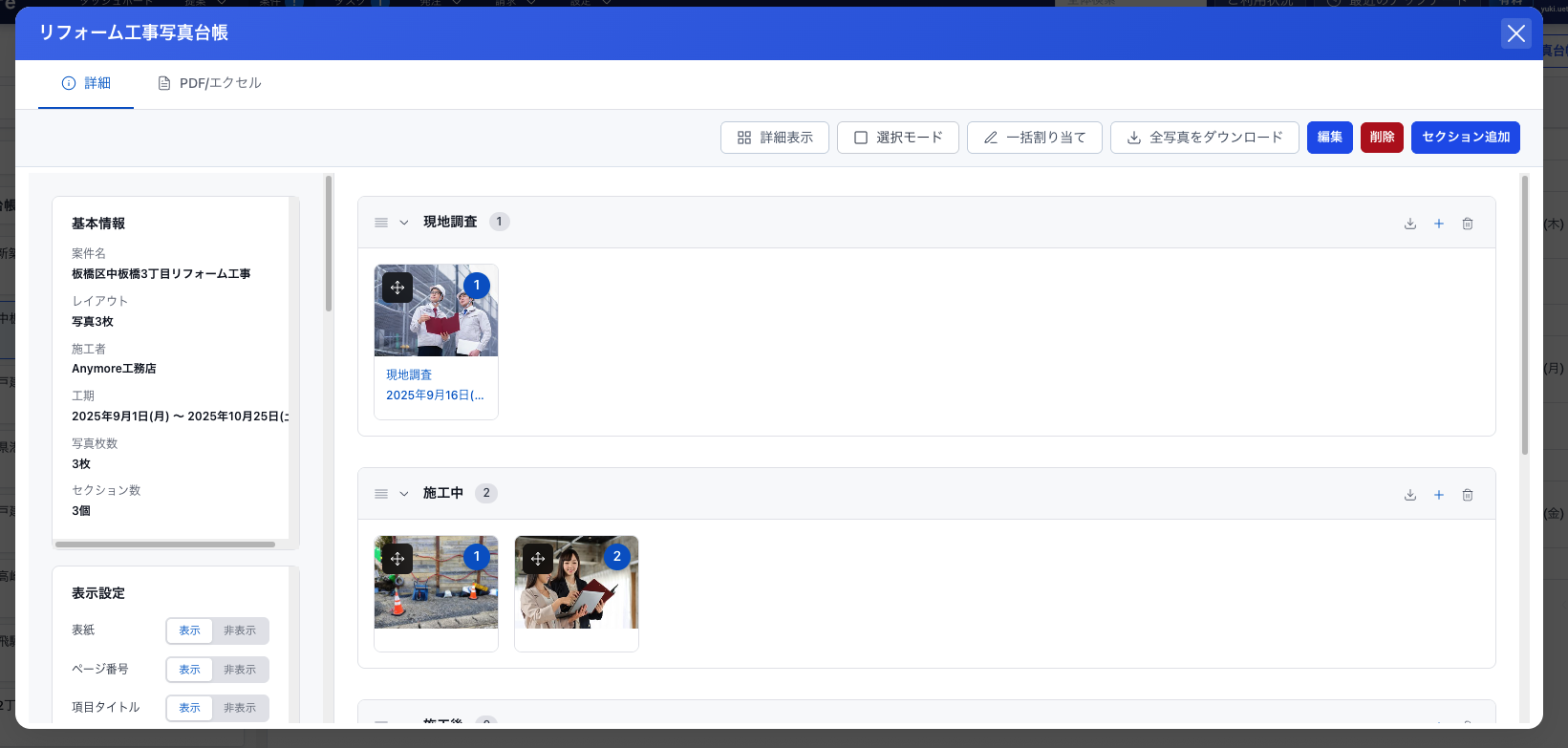Enable 選択モード

tap(898, 138)
